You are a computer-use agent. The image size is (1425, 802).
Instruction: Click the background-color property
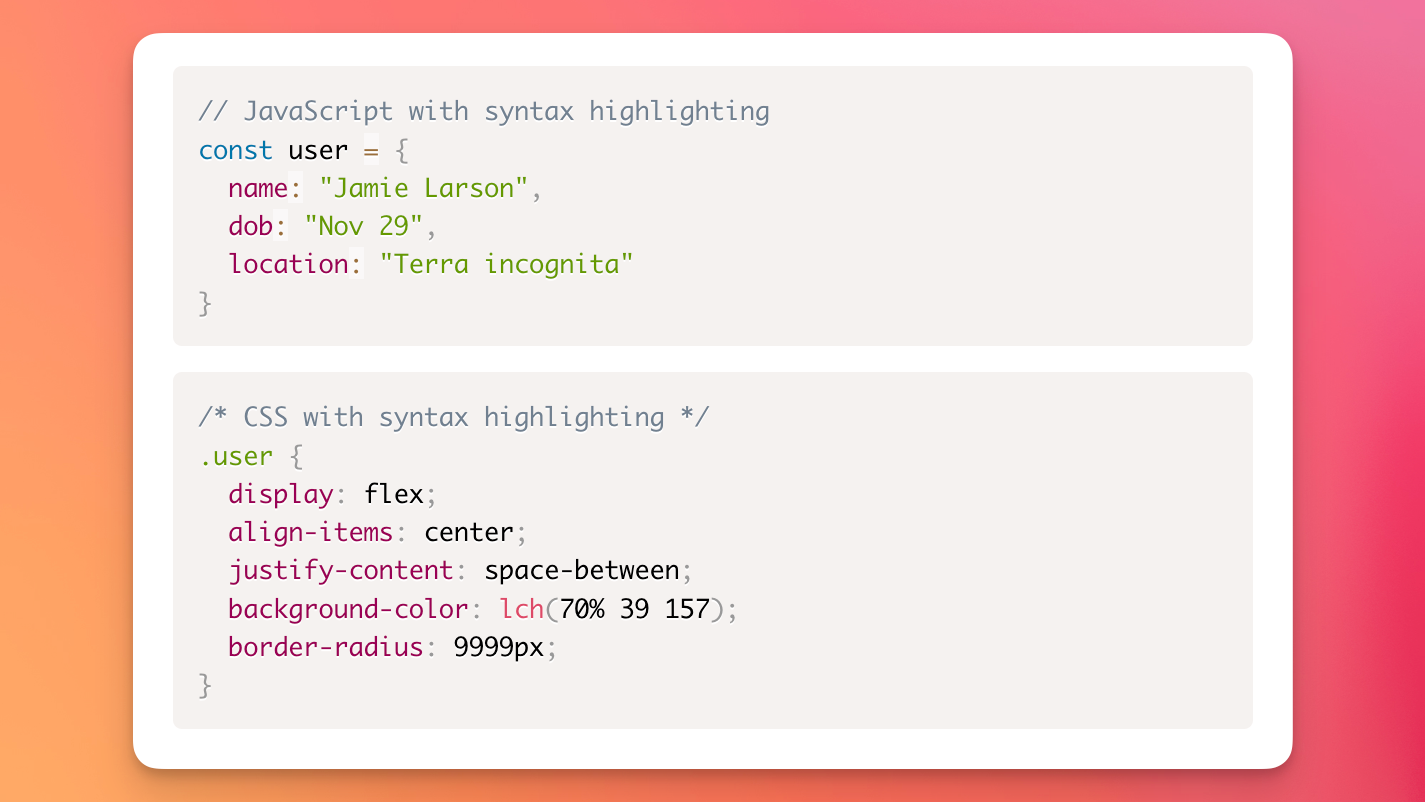click(348, 609)
